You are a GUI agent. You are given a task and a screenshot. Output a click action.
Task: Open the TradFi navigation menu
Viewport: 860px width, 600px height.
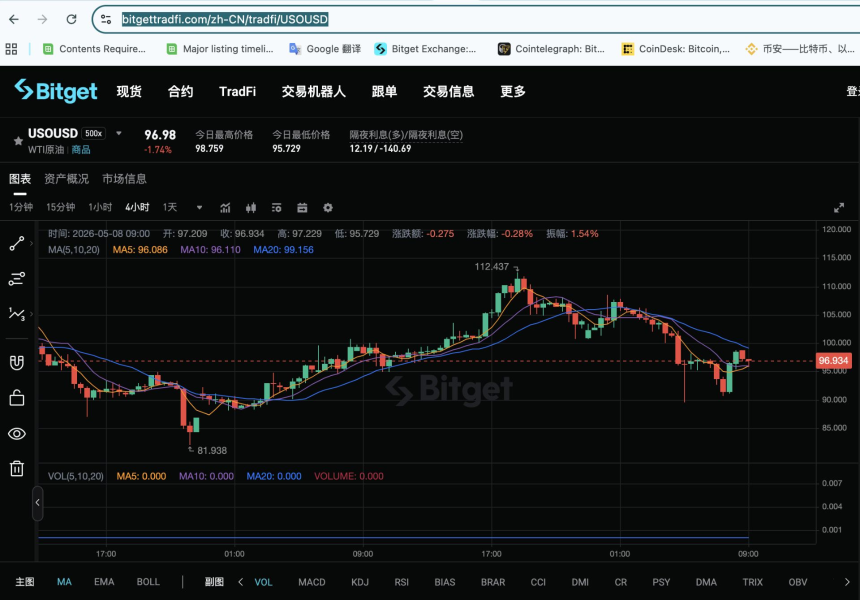pyautogui.click(x=237, y=92)
